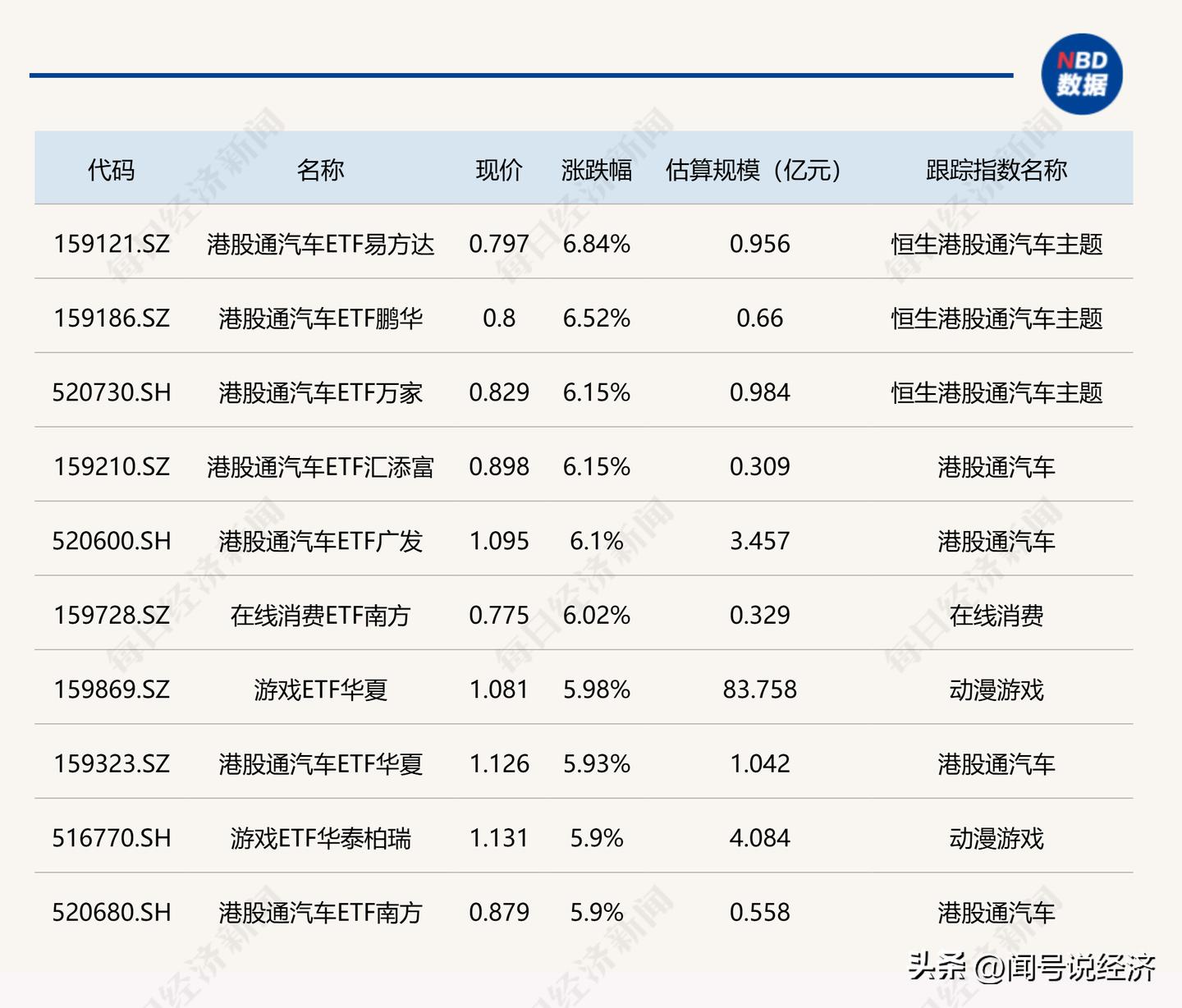Click scale value 0.558
Screen dimensions: 1182x1008
(760, 912)
